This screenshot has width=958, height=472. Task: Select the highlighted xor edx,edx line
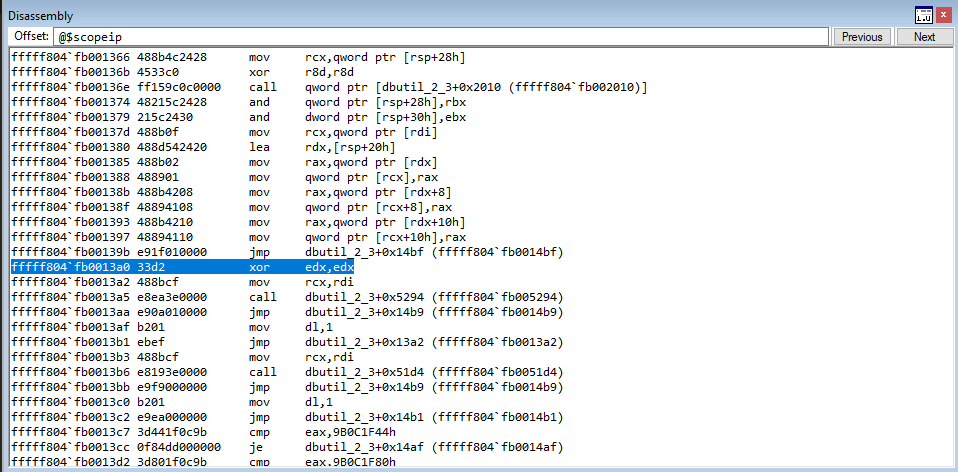coord(183,267)
